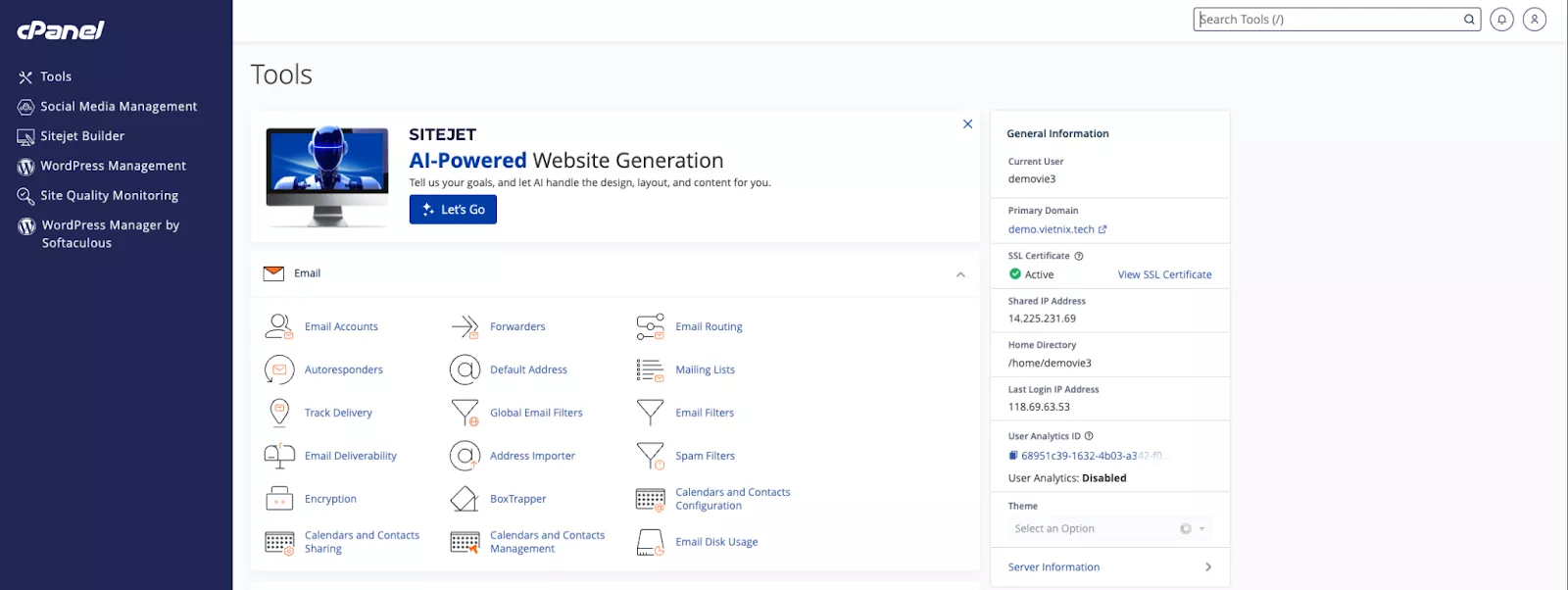Open the BoxTrapper icon
The width and height of the screenshot is (1568, 590).
point(465,499)
